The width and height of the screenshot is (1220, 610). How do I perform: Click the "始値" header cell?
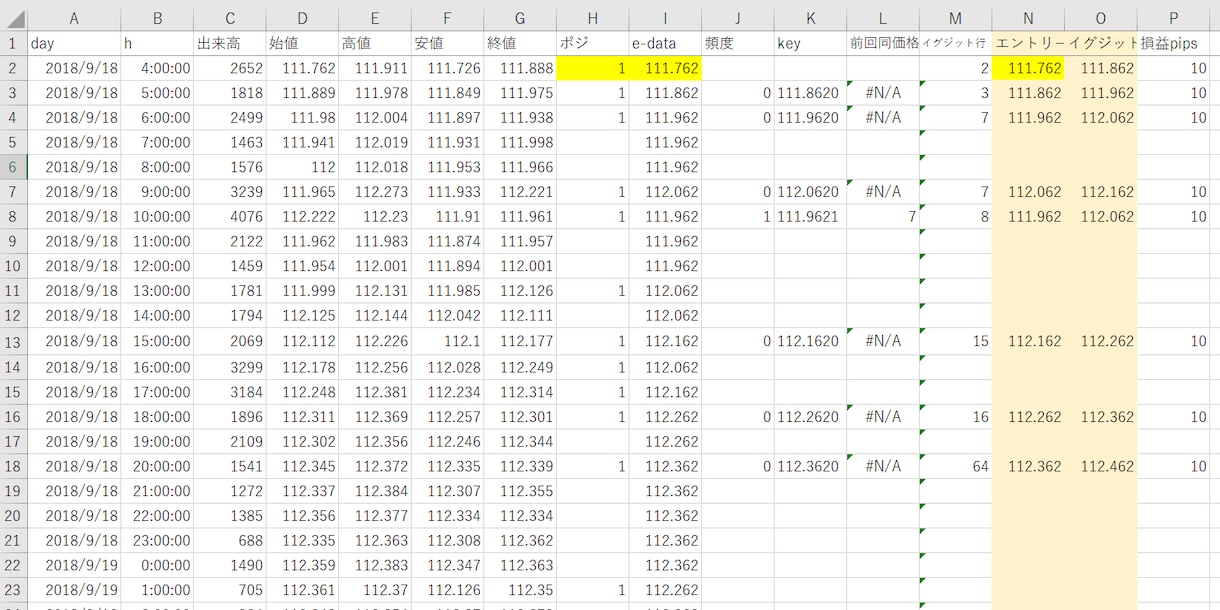point(302,43)
